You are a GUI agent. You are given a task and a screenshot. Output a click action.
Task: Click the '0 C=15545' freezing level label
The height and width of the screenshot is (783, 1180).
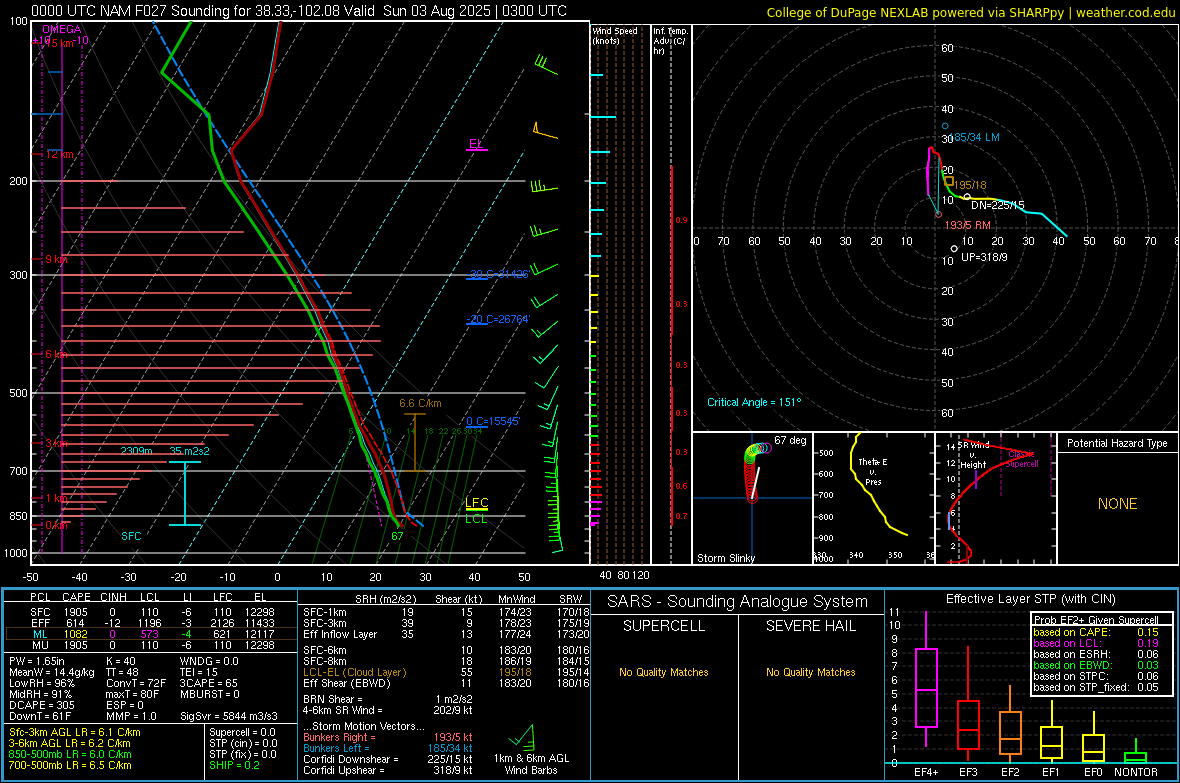point(493,422)
